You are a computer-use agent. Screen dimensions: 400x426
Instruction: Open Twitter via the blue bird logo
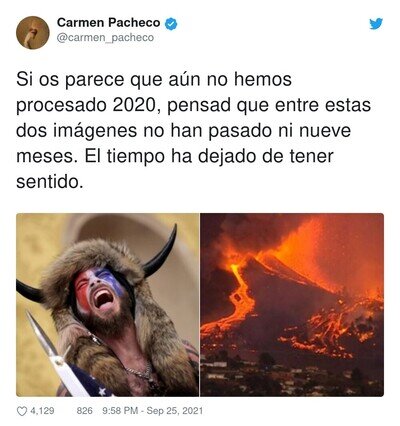(x=376, y=24)
